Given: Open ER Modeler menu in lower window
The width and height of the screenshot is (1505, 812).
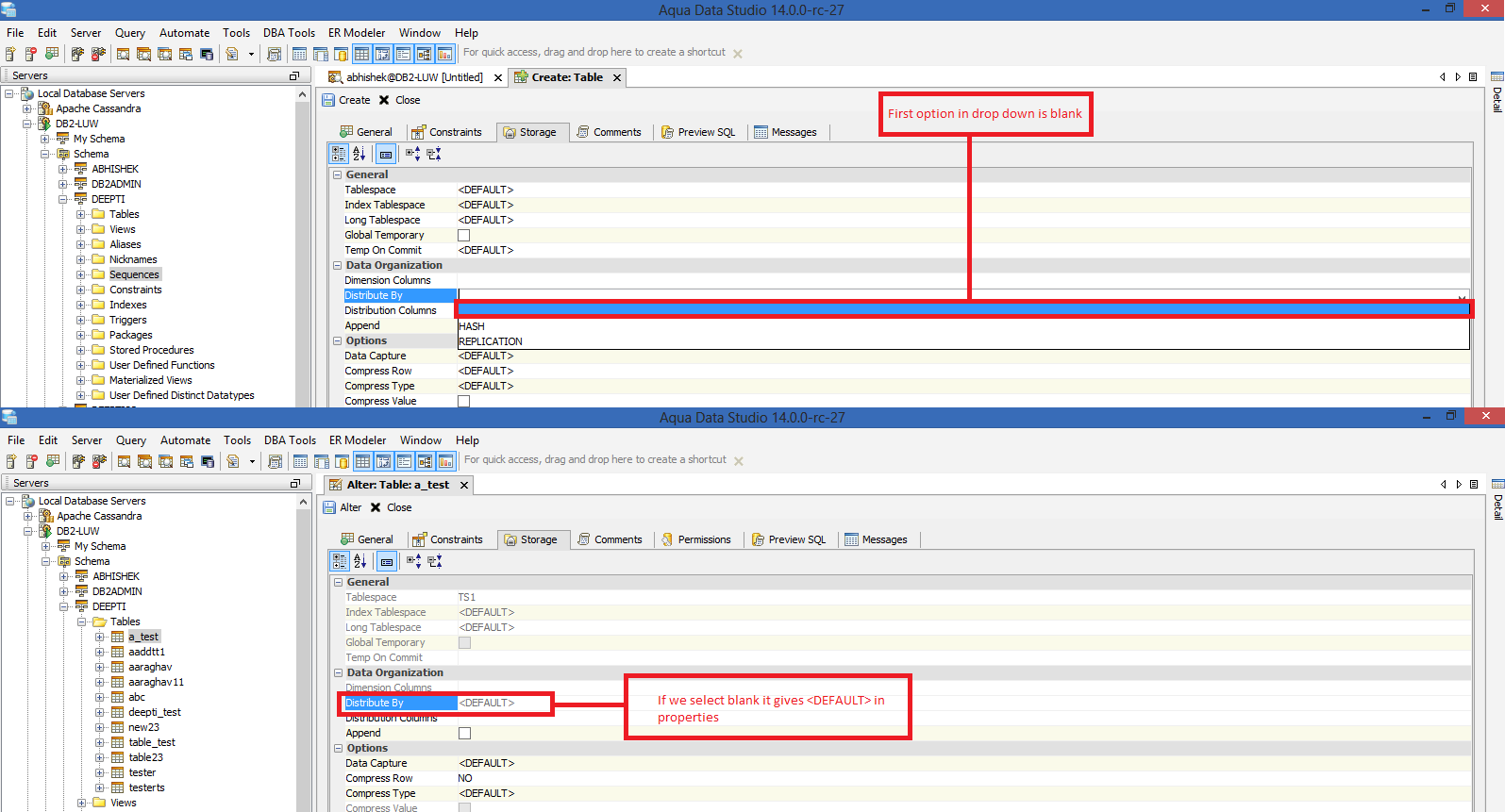Looking at the screenshot, I should pyautogui.click(x=358, y=440).
